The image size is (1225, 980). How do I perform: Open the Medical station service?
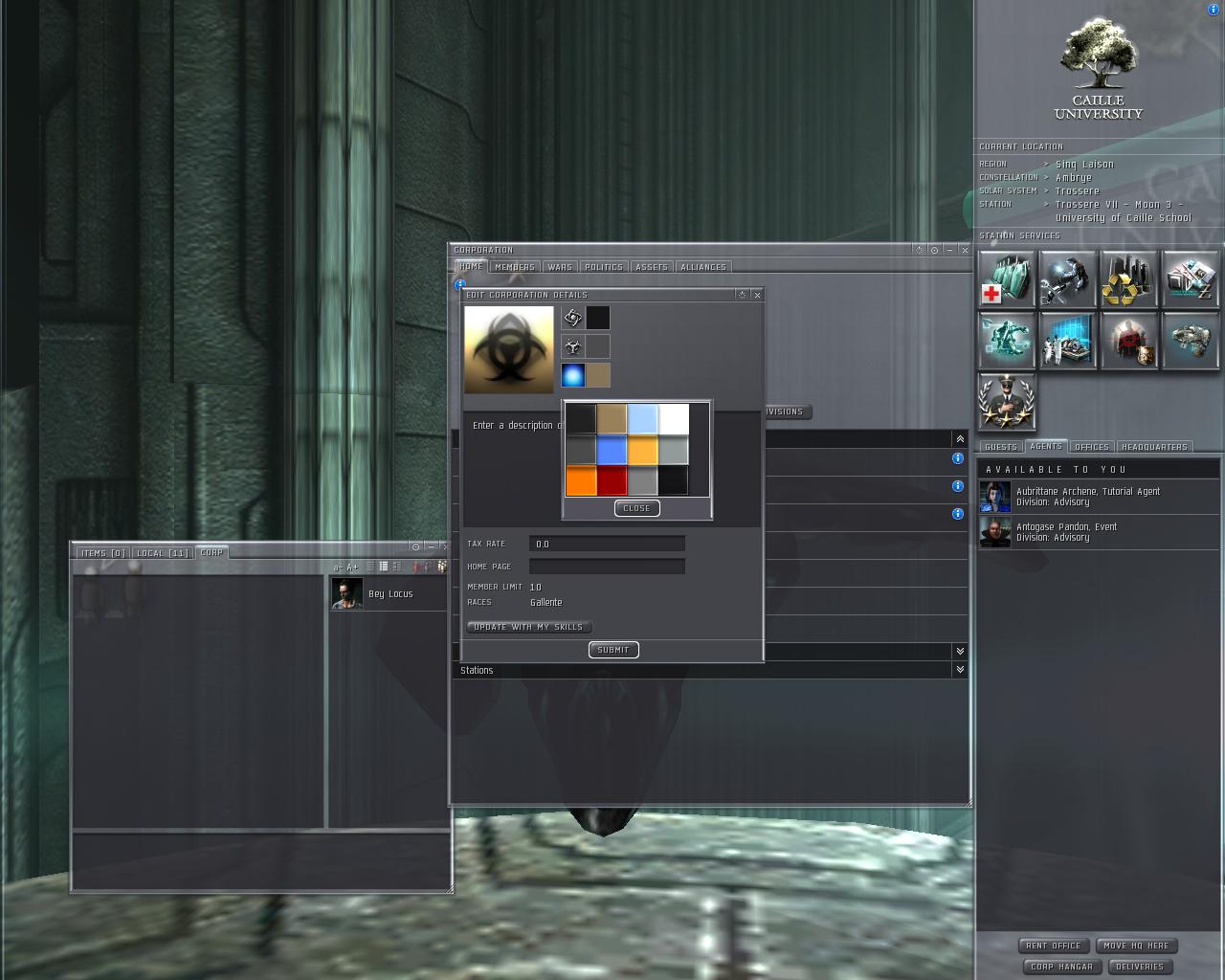(1007, 279)
